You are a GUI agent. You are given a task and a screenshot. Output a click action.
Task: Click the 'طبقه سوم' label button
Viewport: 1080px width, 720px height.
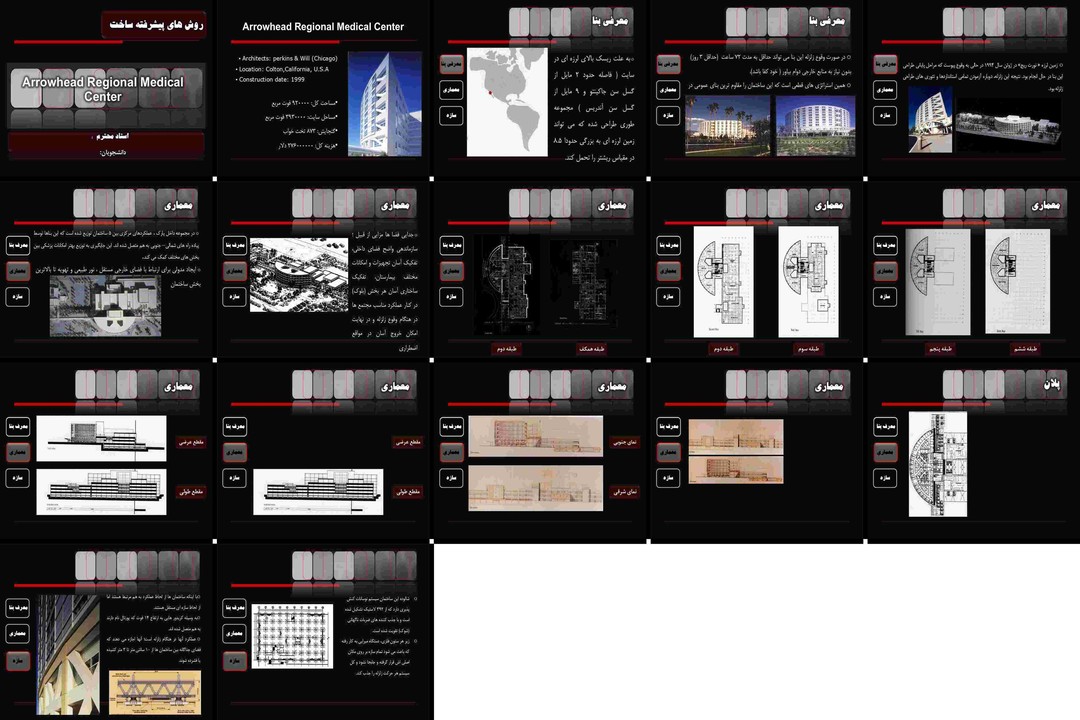coord(808,349)
